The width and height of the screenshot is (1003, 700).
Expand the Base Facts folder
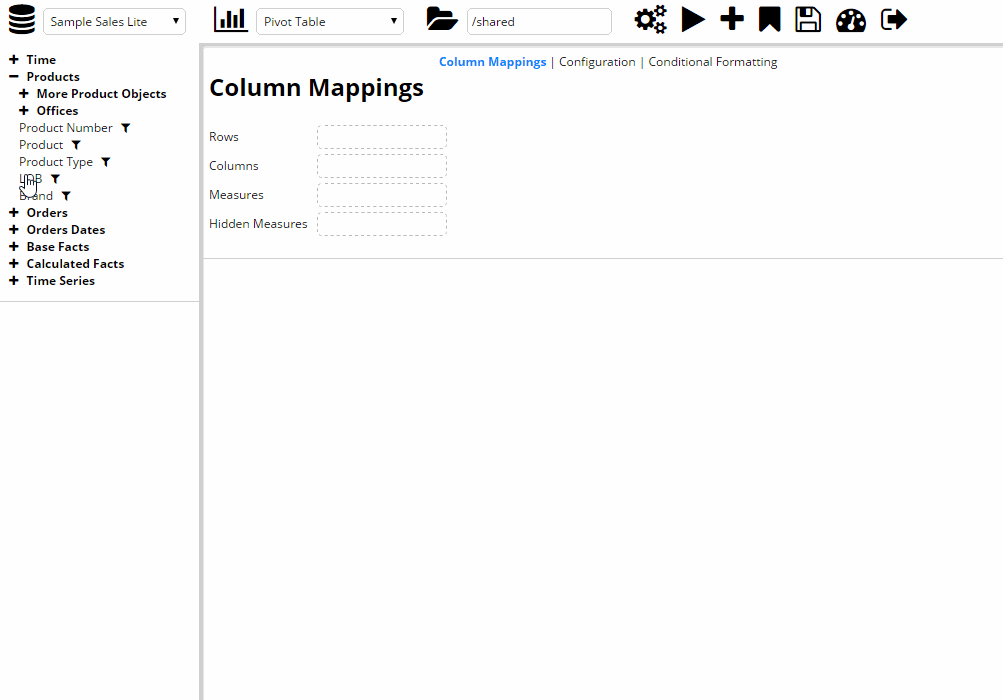(x=13, y=246)
